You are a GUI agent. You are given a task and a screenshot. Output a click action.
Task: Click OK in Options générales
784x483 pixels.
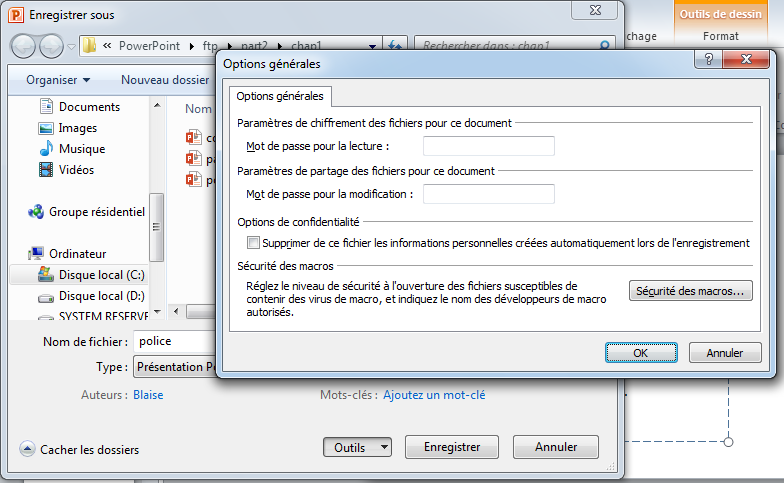(641, 352)
